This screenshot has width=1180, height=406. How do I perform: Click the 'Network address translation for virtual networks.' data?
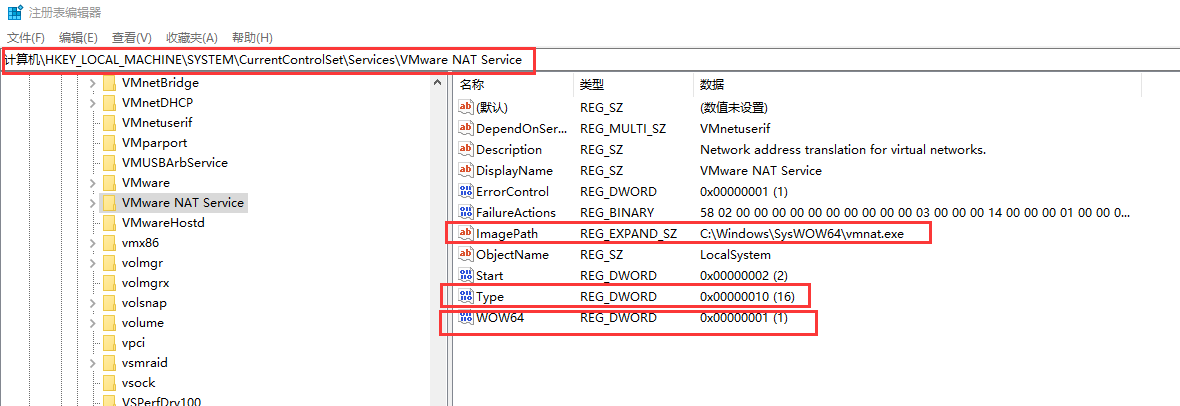click(x=843, y=150)
